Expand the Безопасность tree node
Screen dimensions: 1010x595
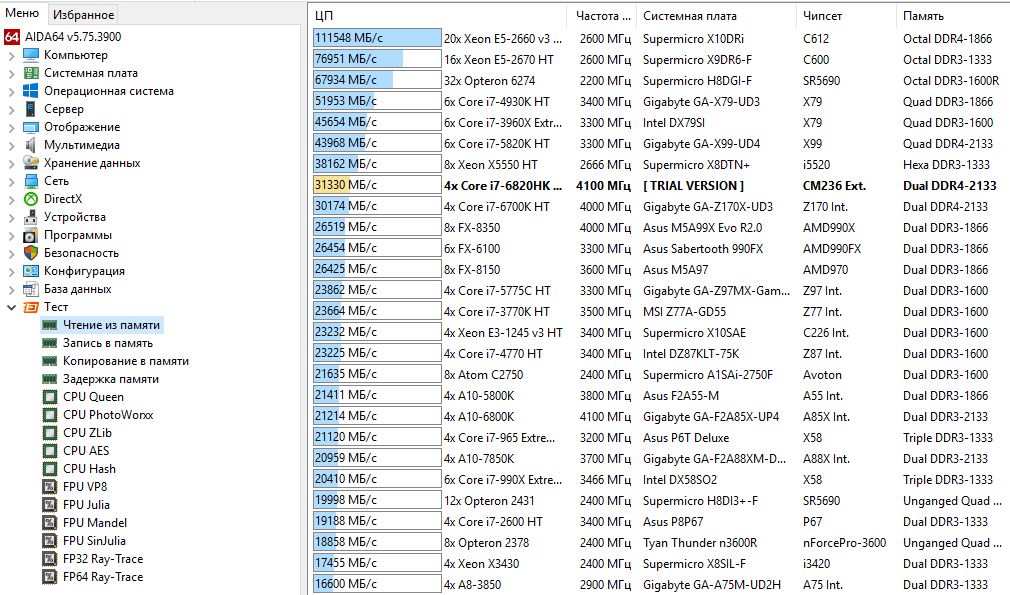[11, 254]
